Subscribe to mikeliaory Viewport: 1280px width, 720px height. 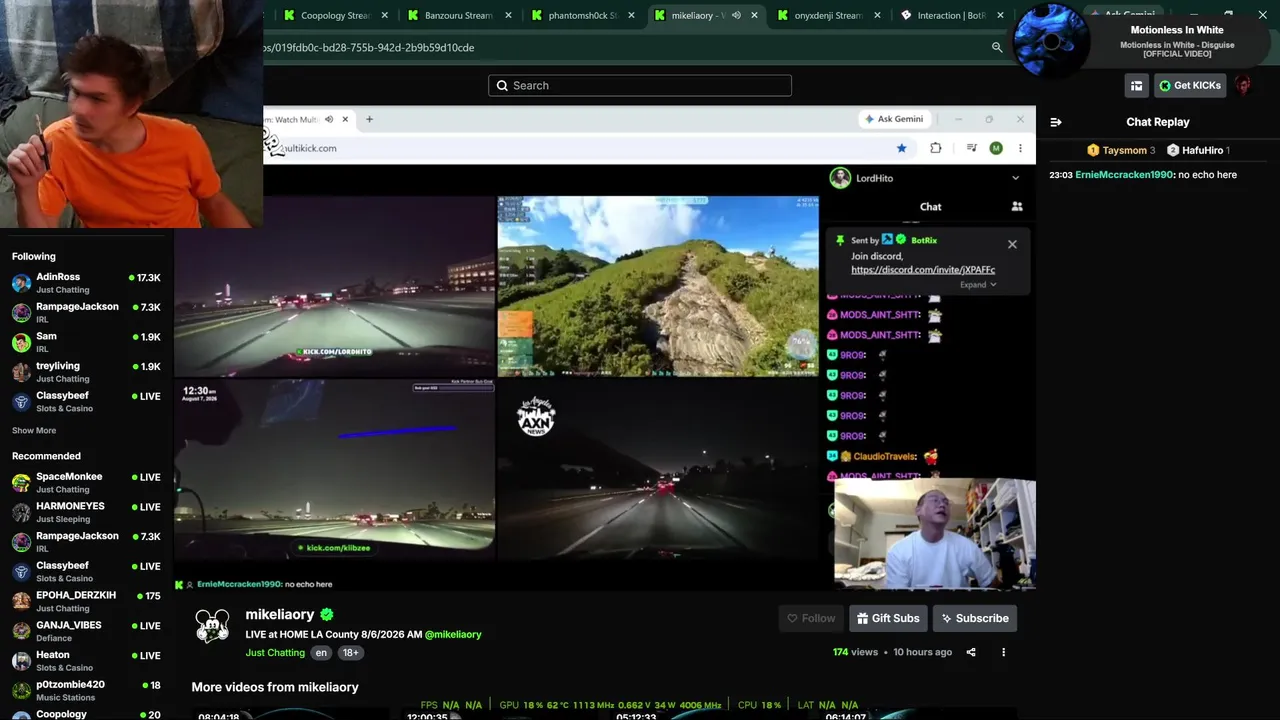975,618
